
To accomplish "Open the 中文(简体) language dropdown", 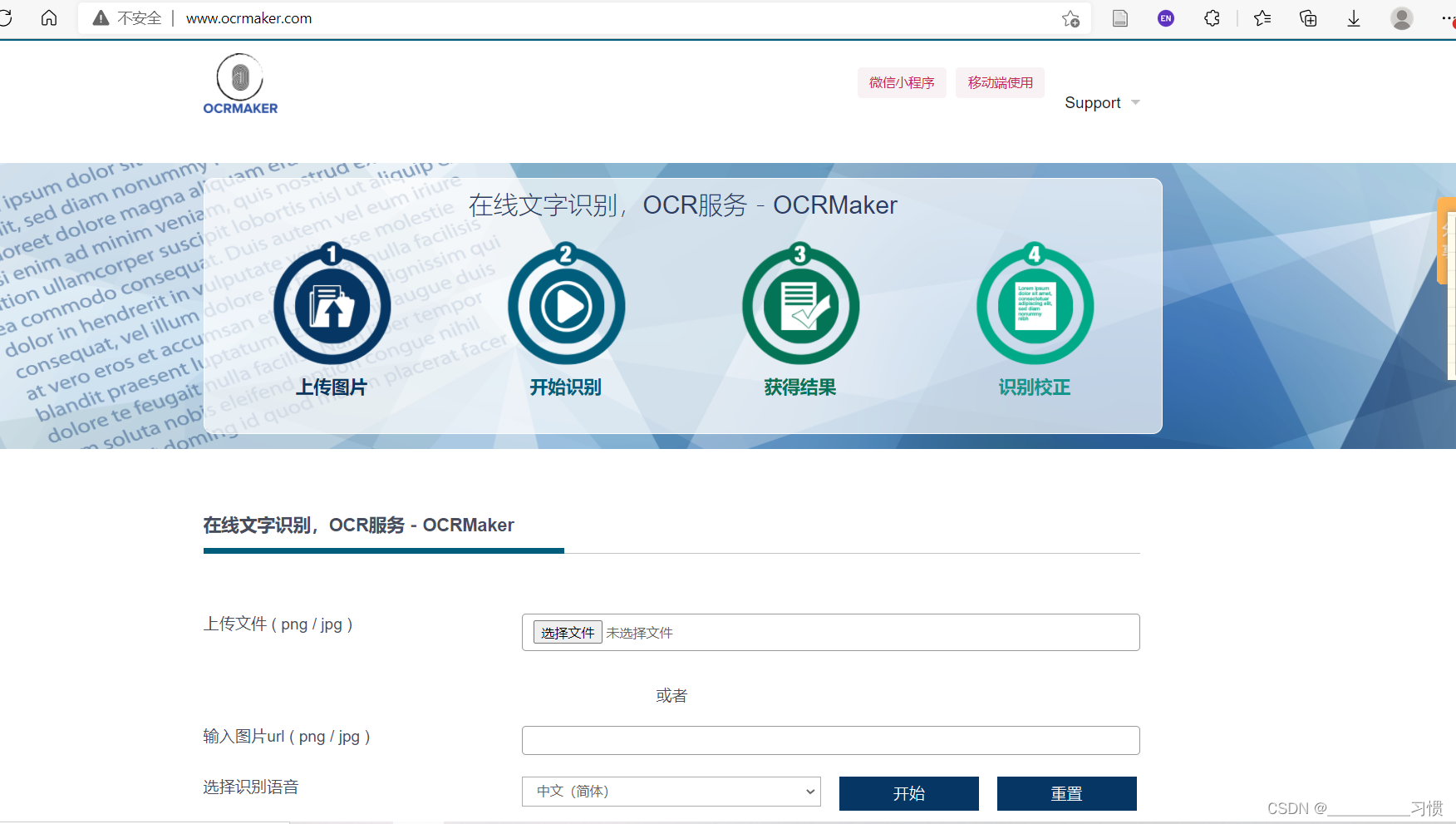I will click(x=671, y=792).
